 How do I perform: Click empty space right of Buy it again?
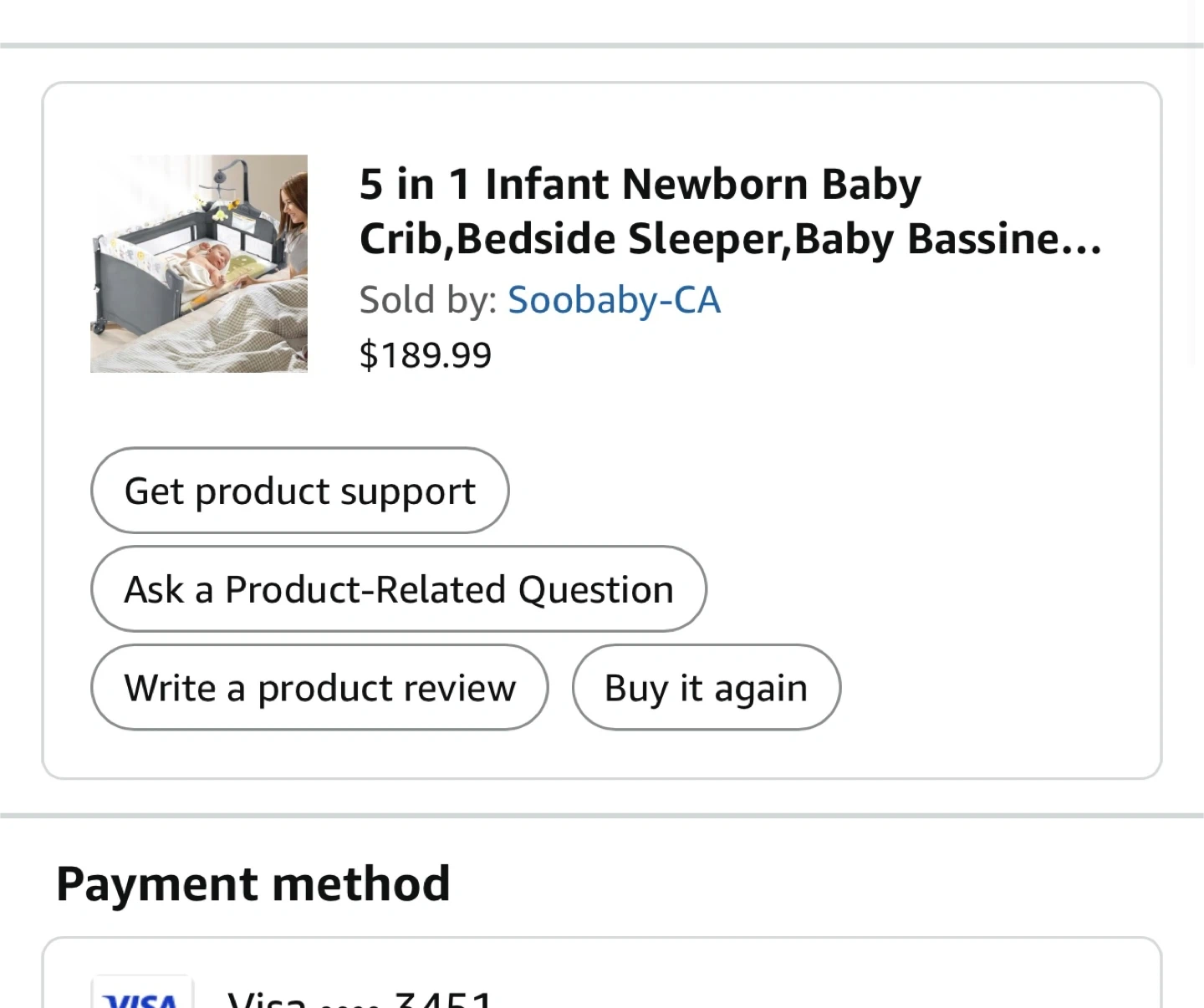pyautogui.click(x=995, y=688)
